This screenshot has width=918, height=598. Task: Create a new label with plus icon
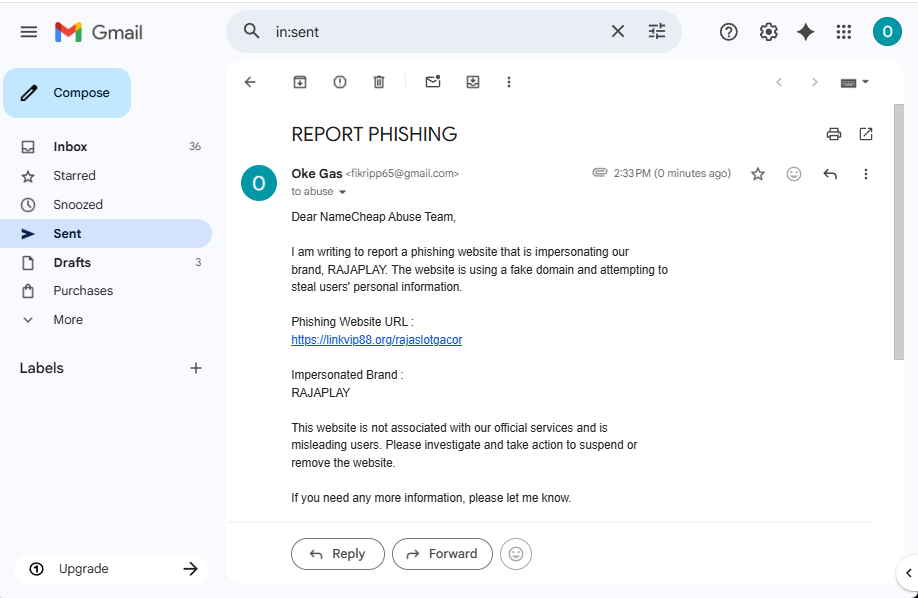click(x=196, y=368)
